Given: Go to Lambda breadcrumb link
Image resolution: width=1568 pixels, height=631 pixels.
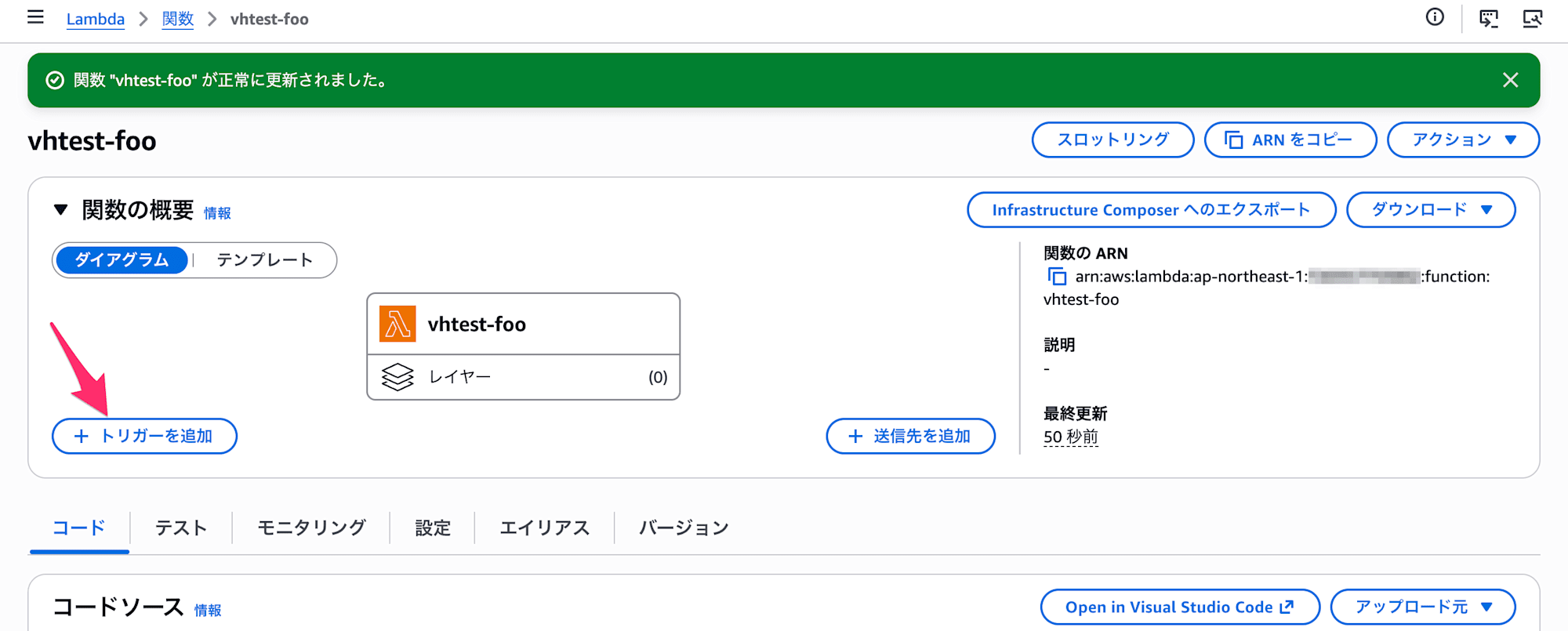Looking at the screenshot, I should tap(96, 19).
